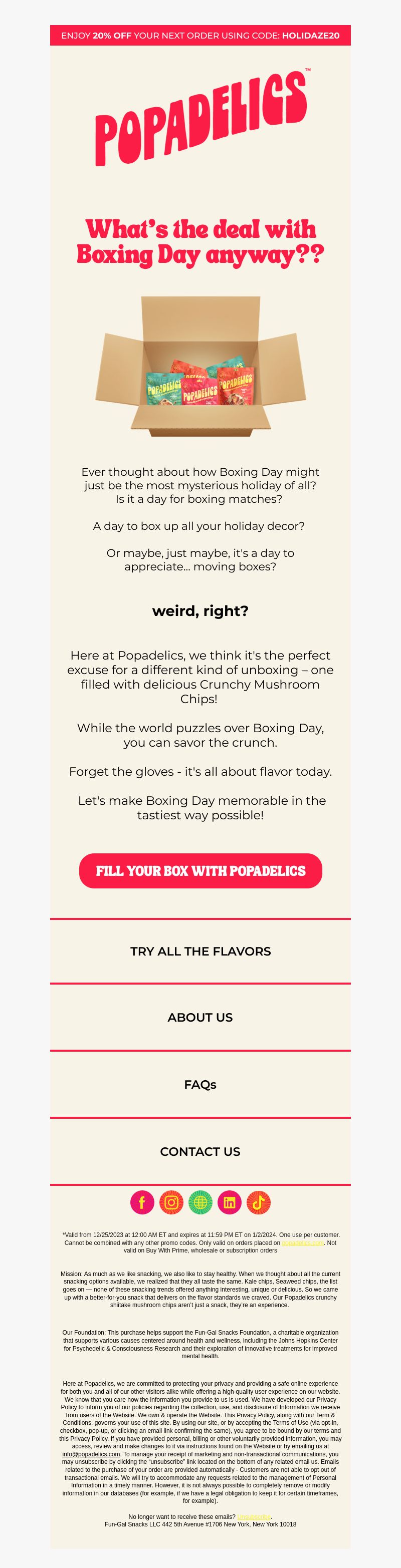The image size is (401, 1568).
Task: Click the open cardboard box product image
Action: [200, 366]
